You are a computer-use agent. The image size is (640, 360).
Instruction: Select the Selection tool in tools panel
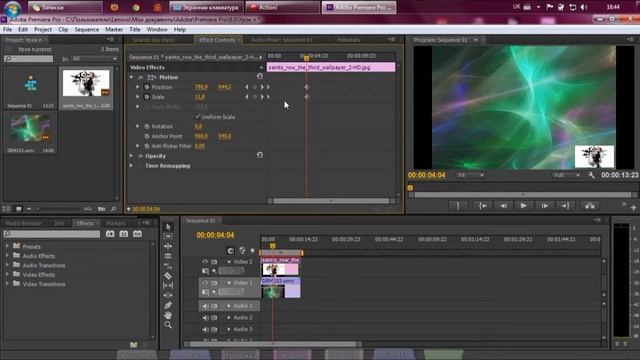click(x=168, y=227)
